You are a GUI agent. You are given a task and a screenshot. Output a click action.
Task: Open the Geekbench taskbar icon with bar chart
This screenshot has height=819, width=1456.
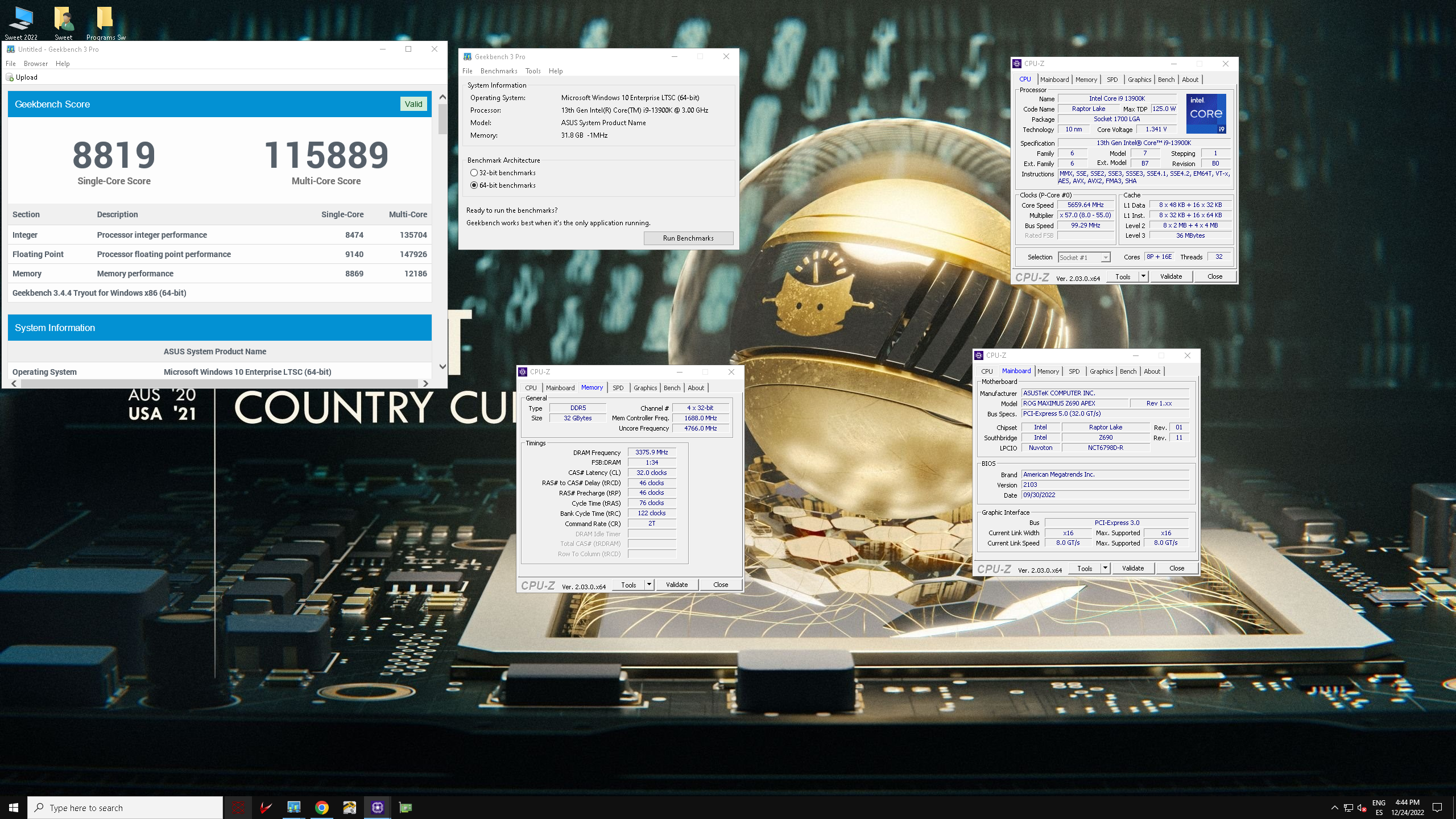tap(293, 808)
